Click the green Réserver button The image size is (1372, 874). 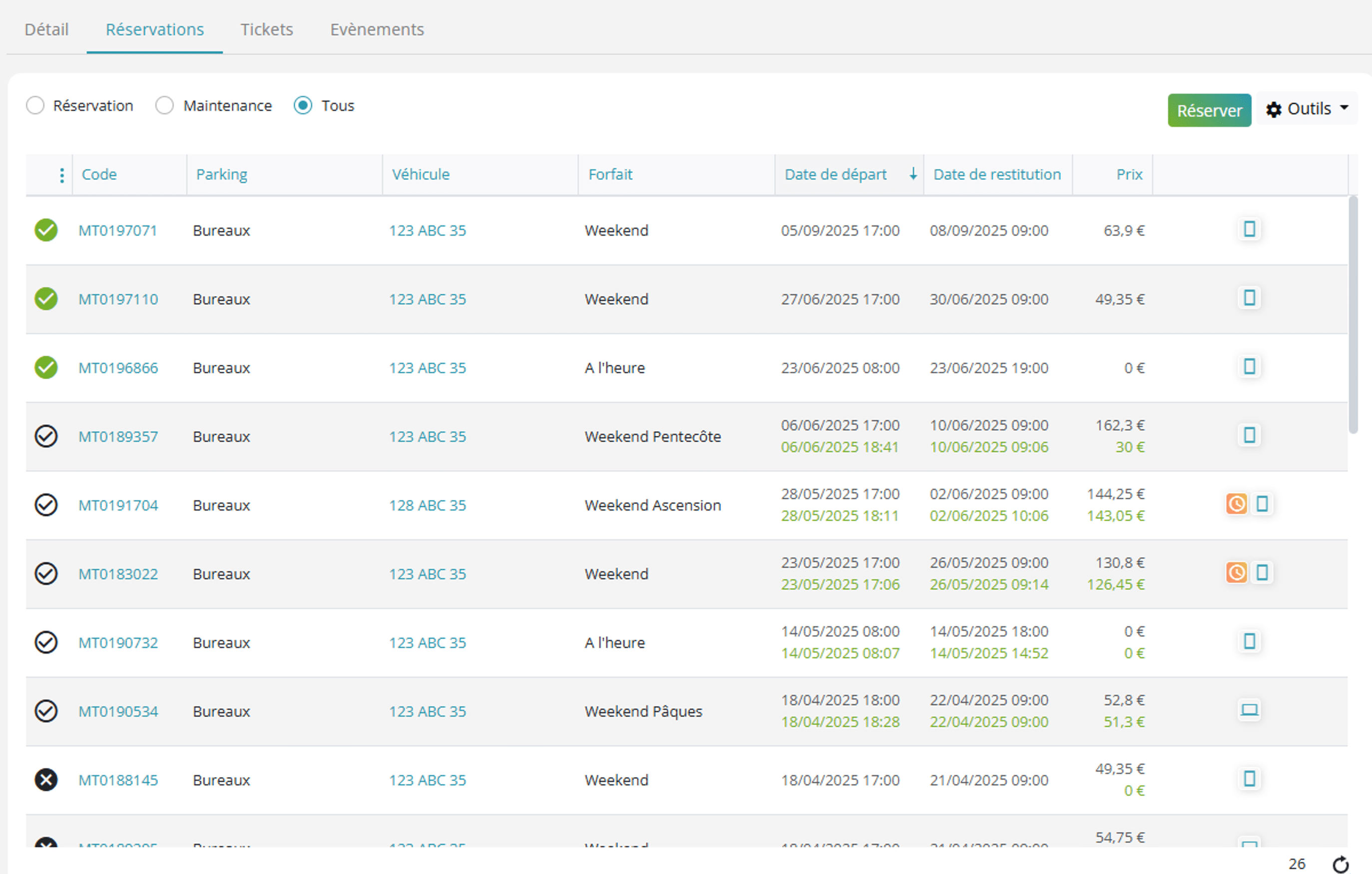(1209, 110)
